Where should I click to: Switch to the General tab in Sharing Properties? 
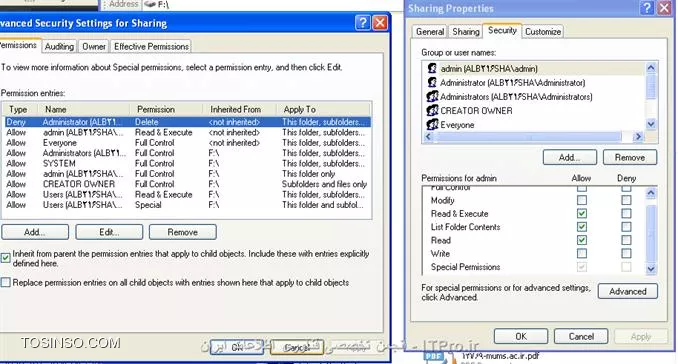click(430, 32)
